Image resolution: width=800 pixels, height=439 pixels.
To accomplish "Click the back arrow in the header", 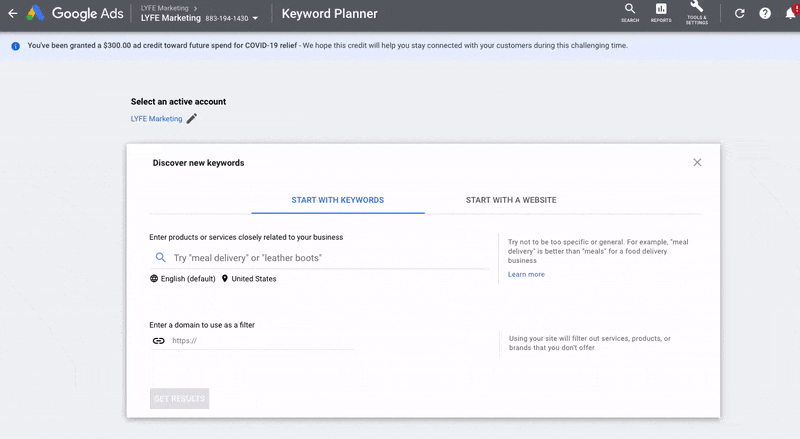I will [x=12, y=14].
